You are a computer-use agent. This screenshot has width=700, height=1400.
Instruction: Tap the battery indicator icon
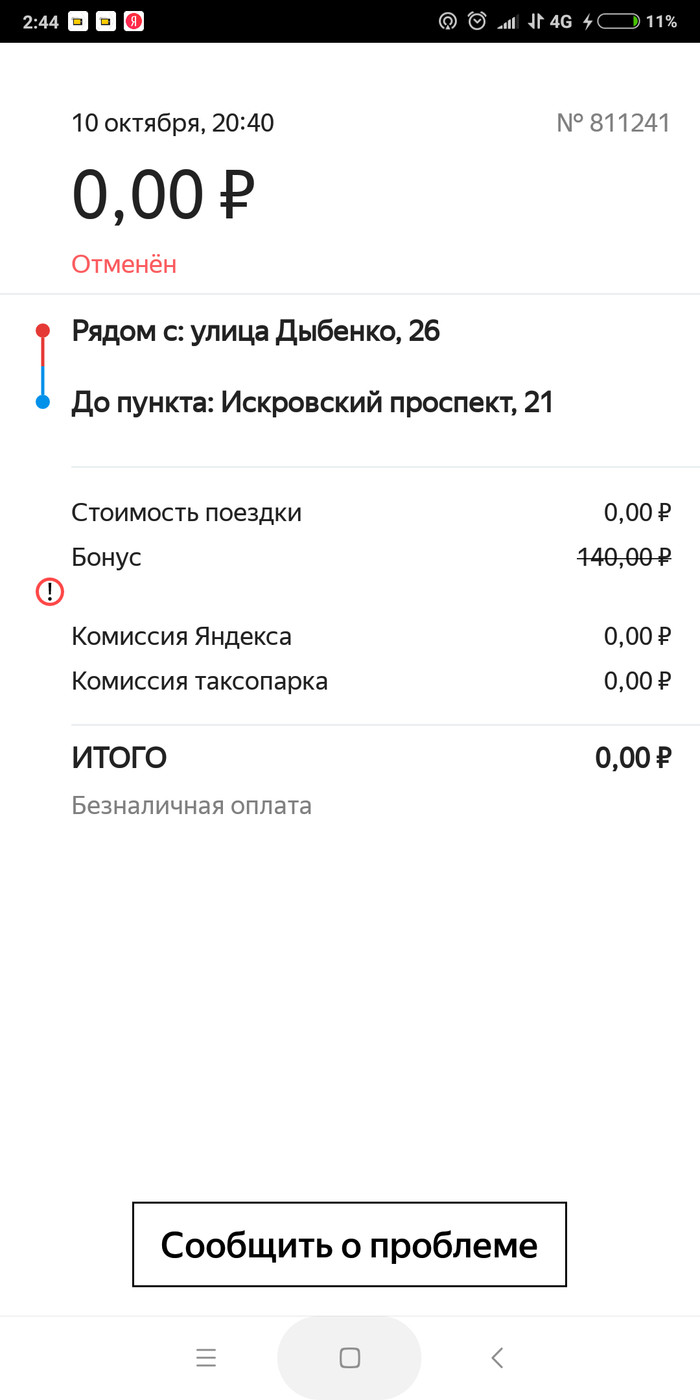pyautogui.click(x=619, y=21)
